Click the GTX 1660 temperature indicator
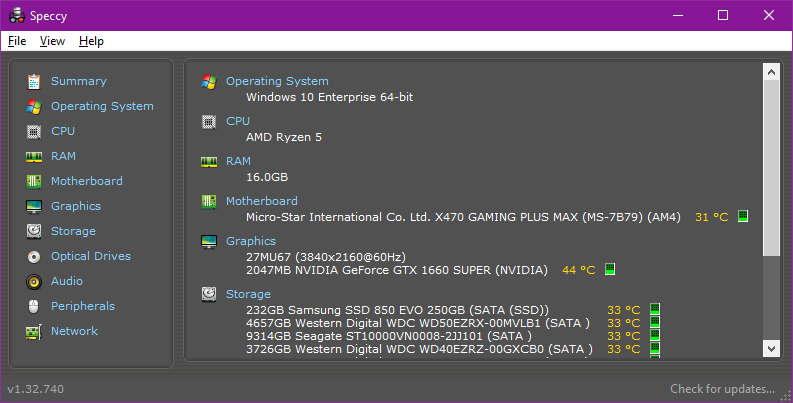Viewport: 793px width, 403px height. (610, 269)
